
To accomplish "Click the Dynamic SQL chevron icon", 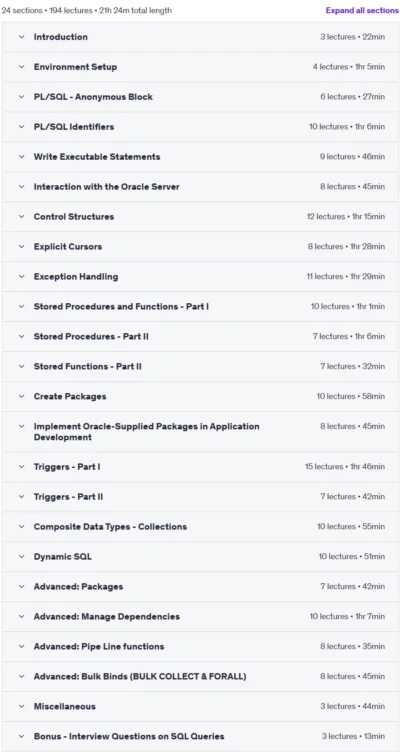I will (21, 557).
